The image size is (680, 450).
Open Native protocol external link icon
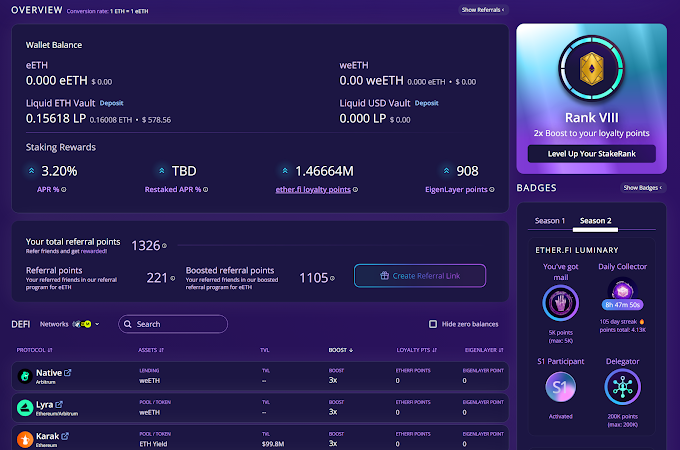click(x=68, y=372)
